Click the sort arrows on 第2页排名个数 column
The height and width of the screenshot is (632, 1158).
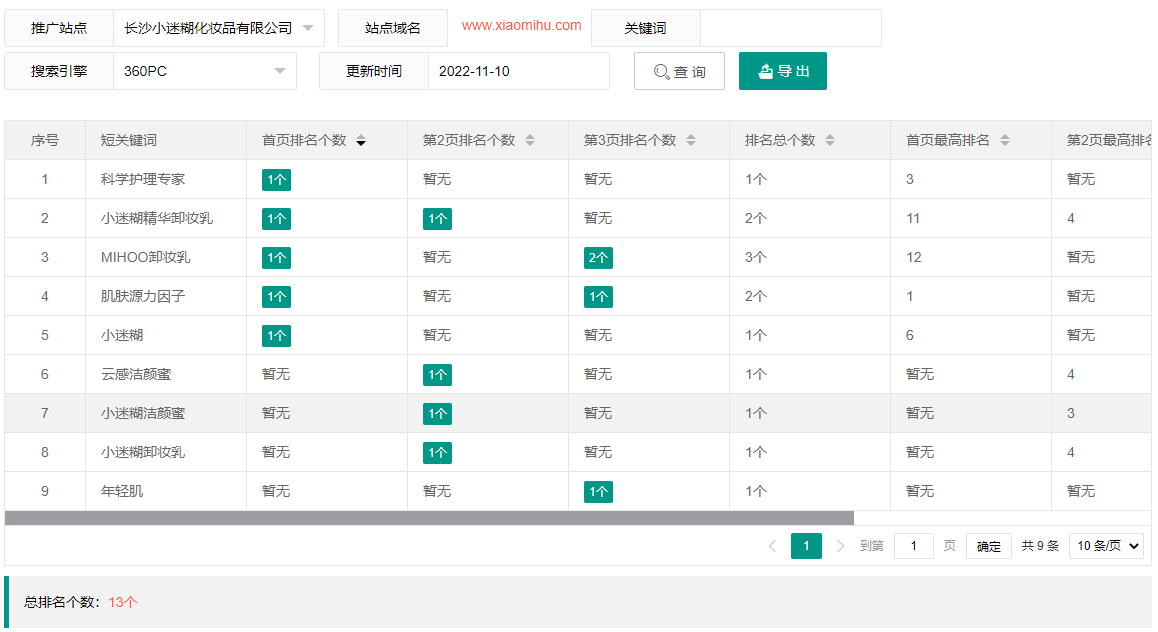point(531,140)
